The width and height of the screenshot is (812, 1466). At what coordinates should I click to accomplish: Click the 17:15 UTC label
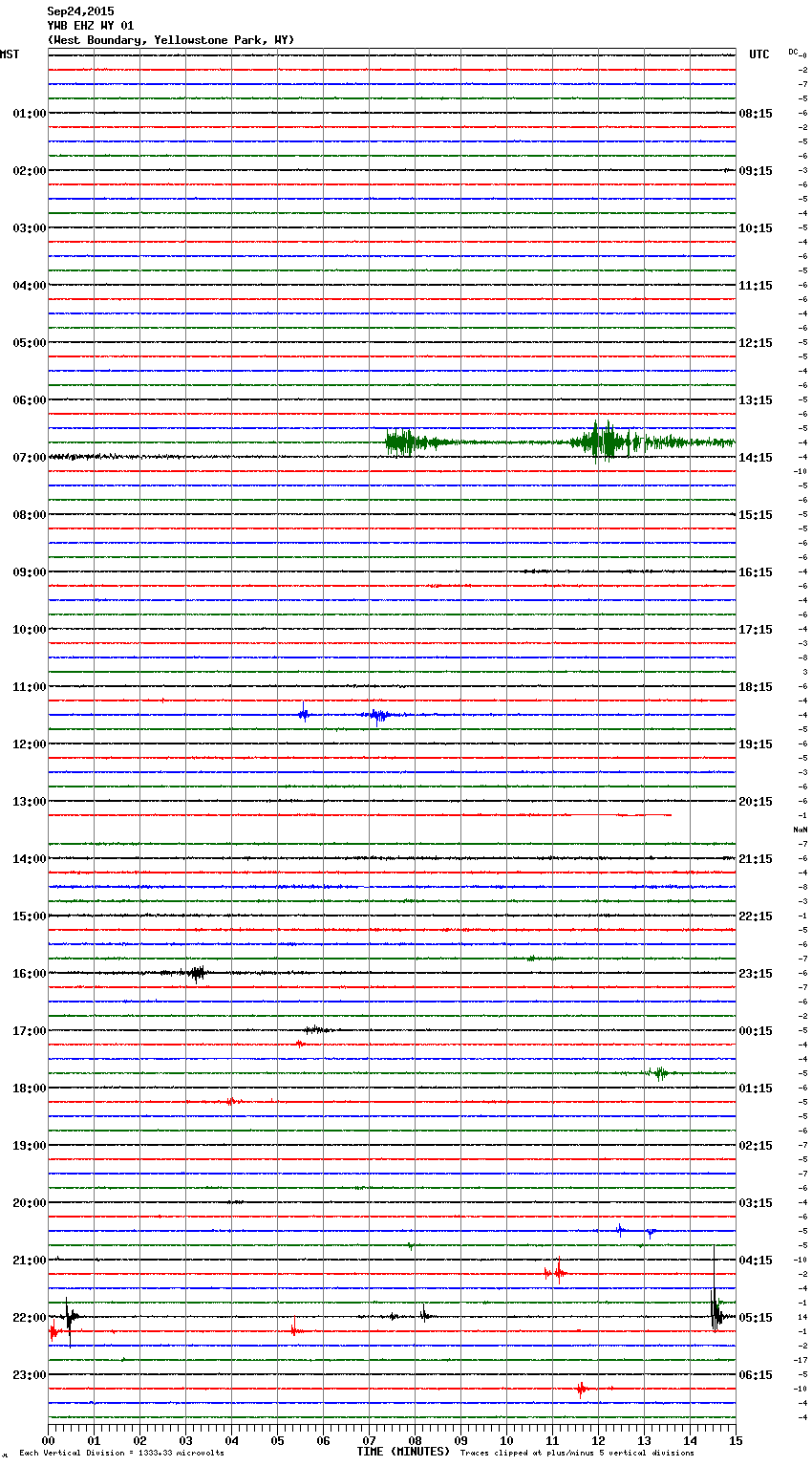(756, 630)
